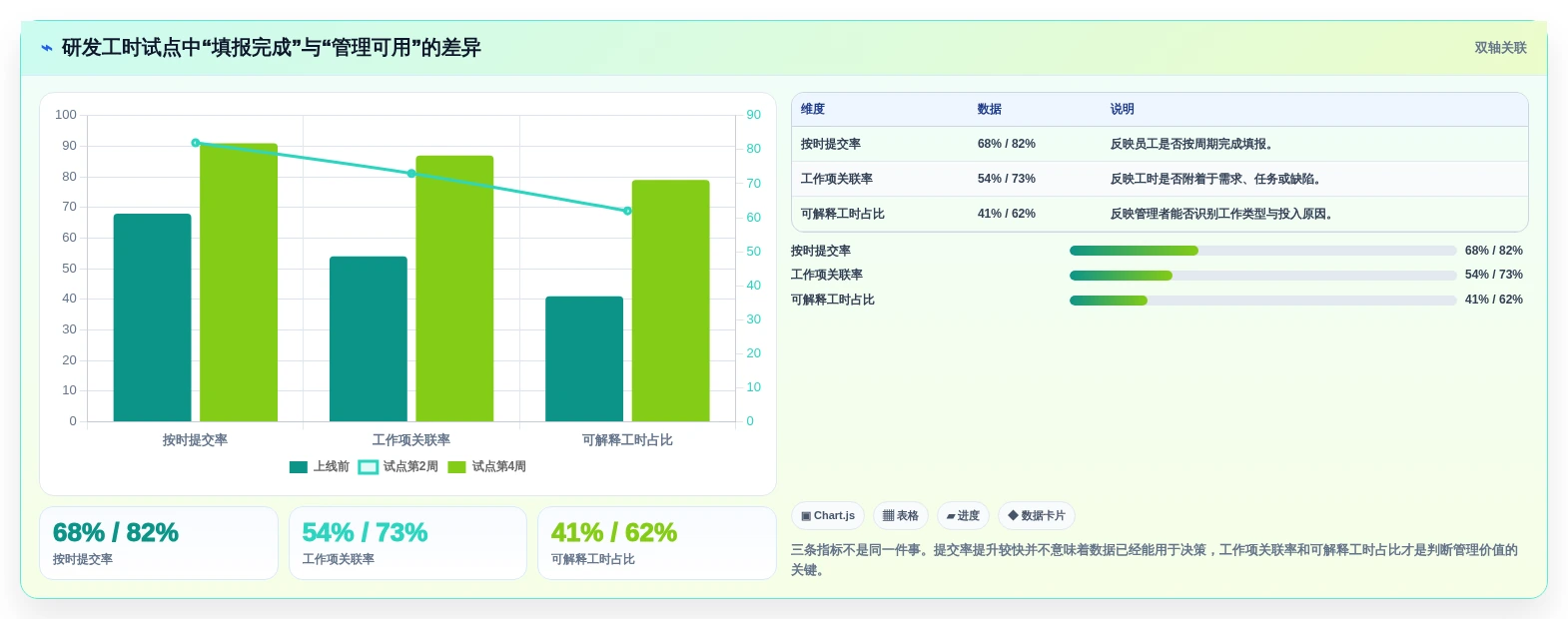The image size is (1568, 619).
Task: Toggle the 上线前 legend item
Action: click(x=319, y=466)
